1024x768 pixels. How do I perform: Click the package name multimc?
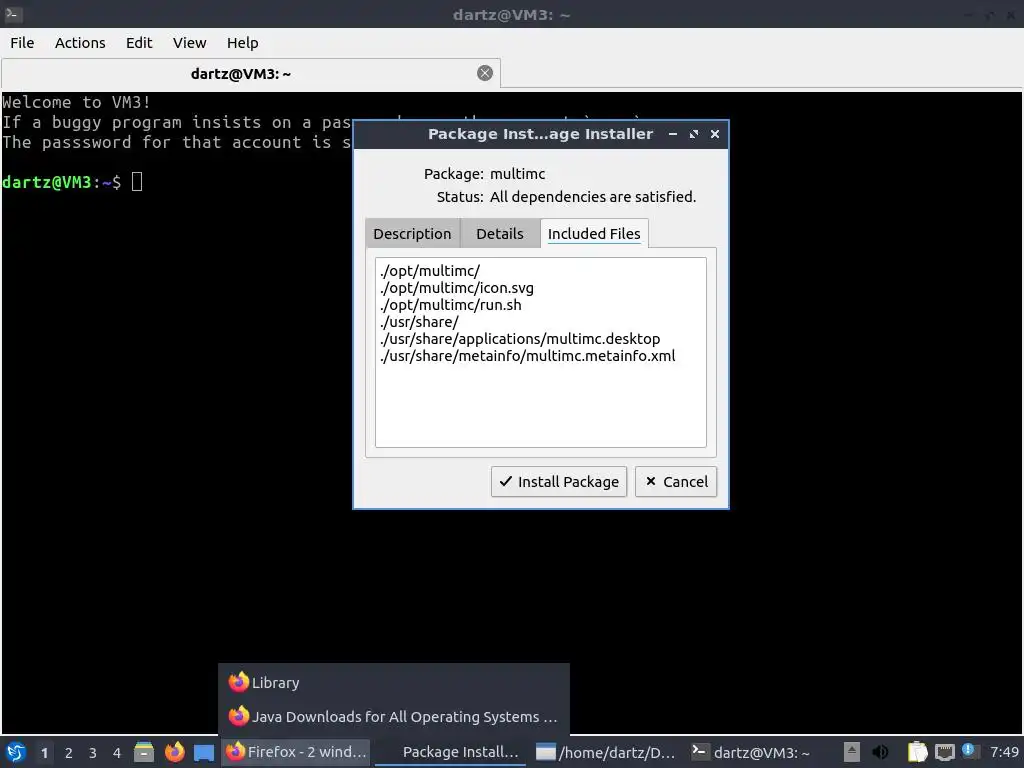[x=517, y=174]
